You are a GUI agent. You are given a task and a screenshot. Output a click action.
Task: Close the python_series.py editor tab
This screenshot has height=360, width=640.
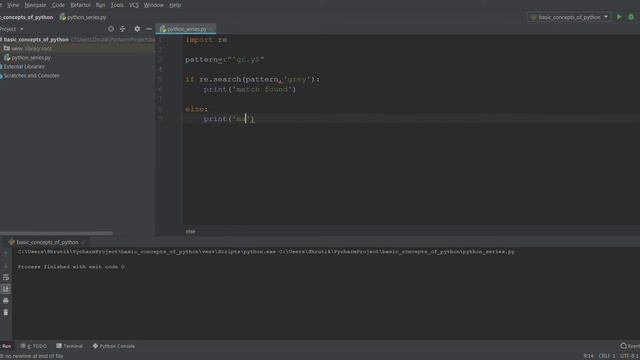pyautogui.click(x=211, y=29)
